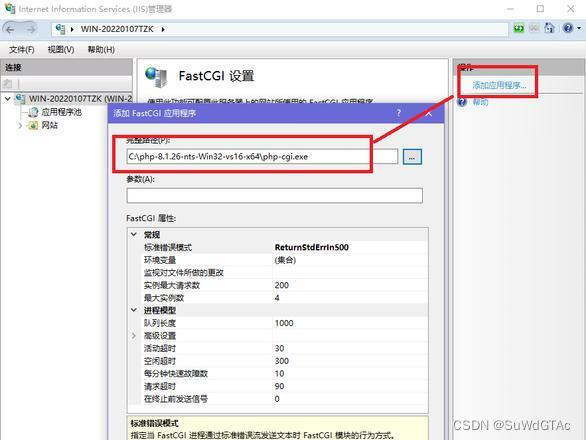Image resolution: width=586 pixels, height=440 pixels.
Task: Click the dialog question mark help button
Action: click(x=398, y=113)
